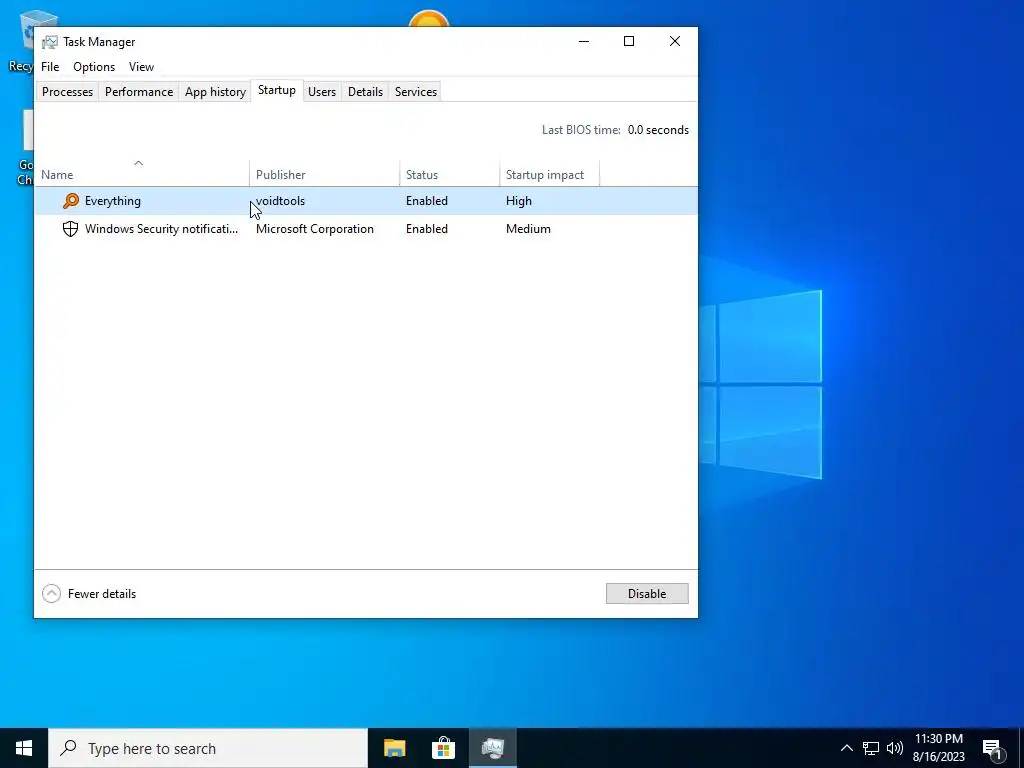Image resolution: width=1024 pixels, height=768 pixels.
Task: Open Microsoft Store from the taskbar
Action: [x=443, y=748]
